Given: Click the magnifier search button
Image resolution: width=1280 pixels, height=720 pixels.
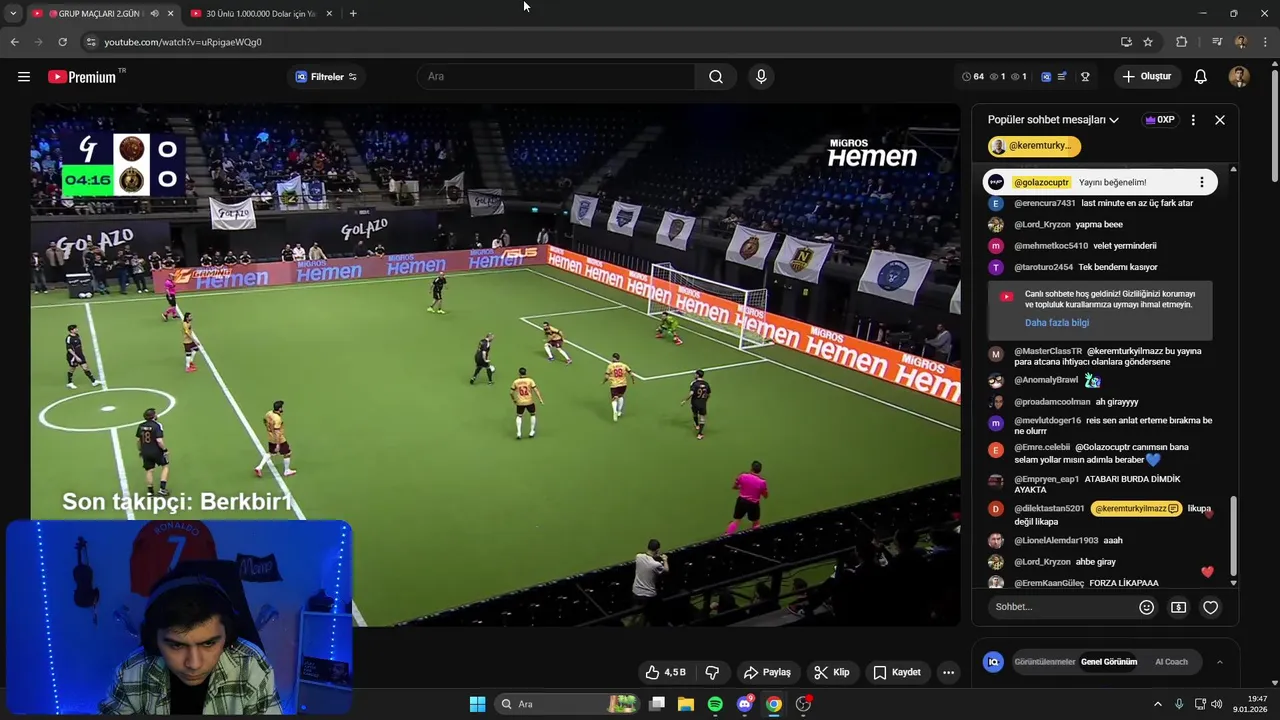Looking at the screenshot, I should pyautogui.click(x=716, y=77).
